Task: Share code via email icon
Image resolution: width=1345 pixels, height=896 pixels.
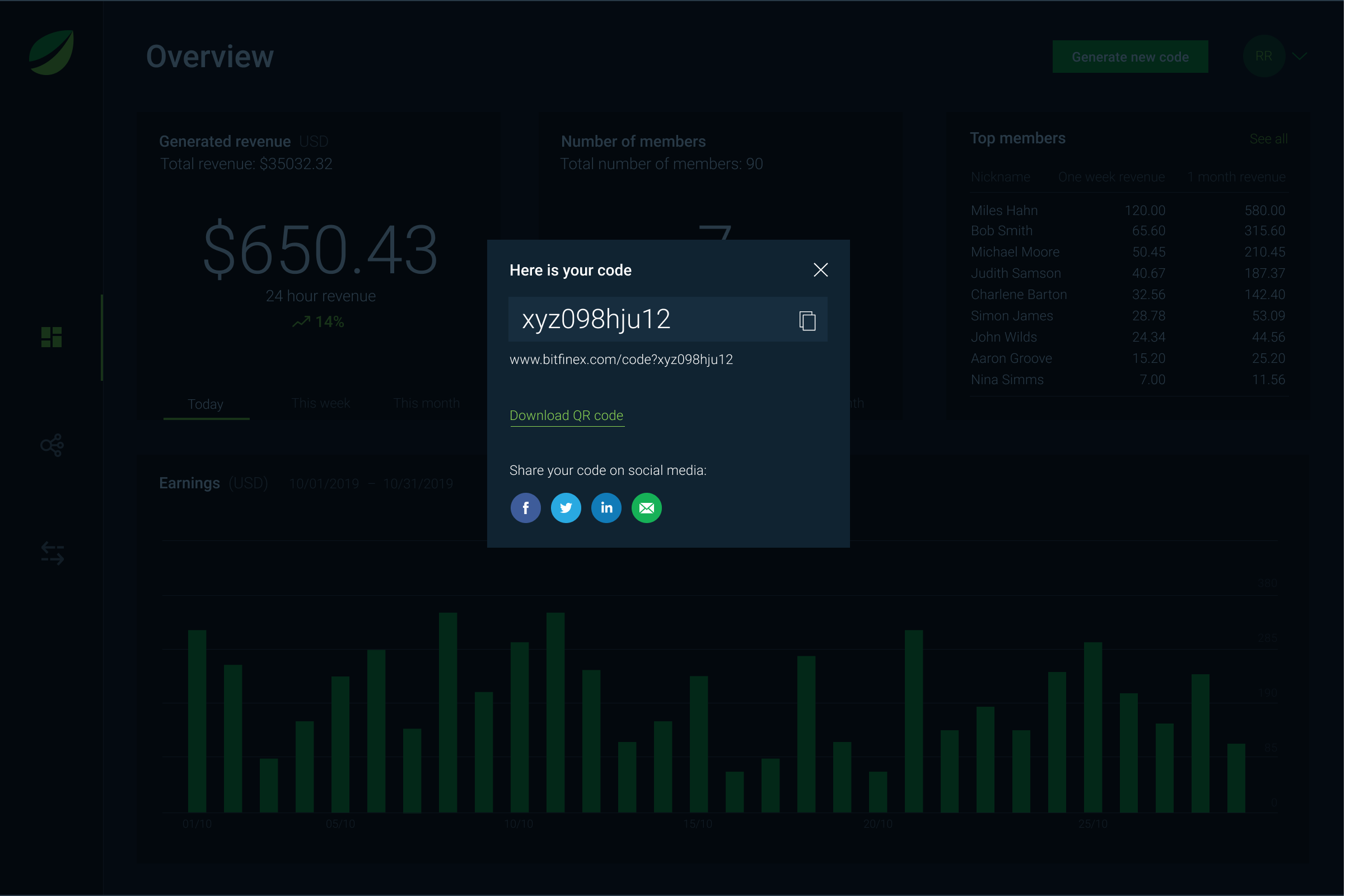Action: click(646, 508)
